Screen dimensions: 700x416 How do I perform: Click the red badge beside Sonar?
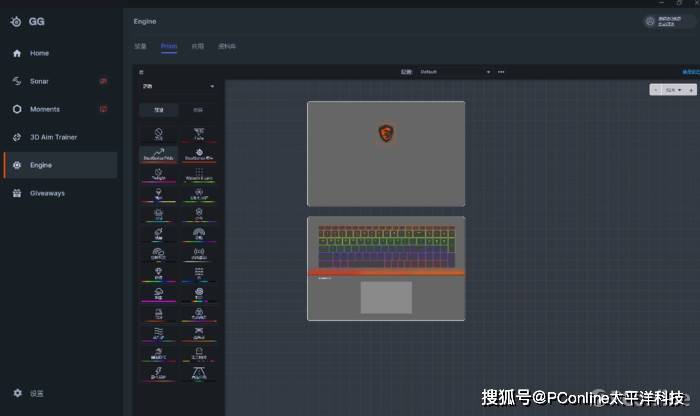103,81
